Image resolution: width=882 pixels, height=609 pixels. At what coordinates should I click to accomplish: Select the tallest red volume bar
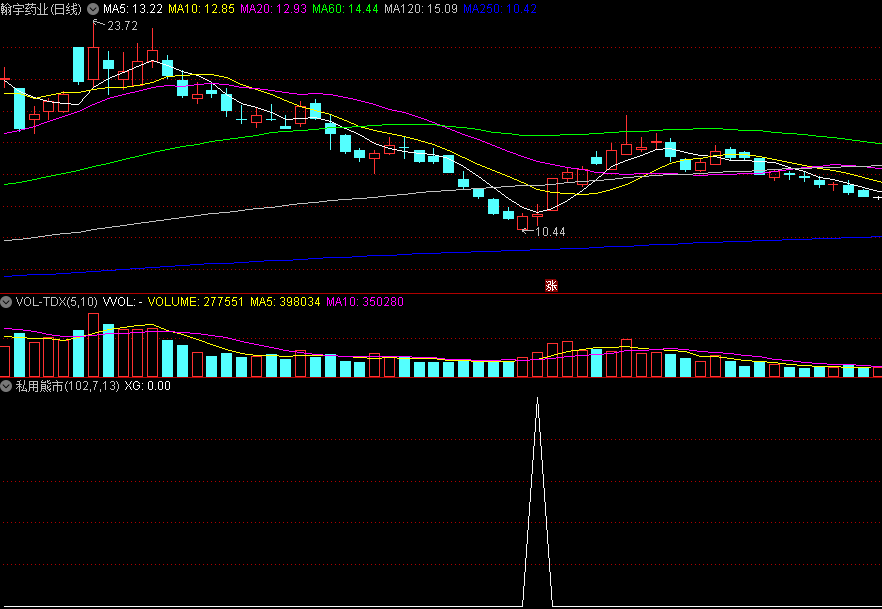pos(93,345)
